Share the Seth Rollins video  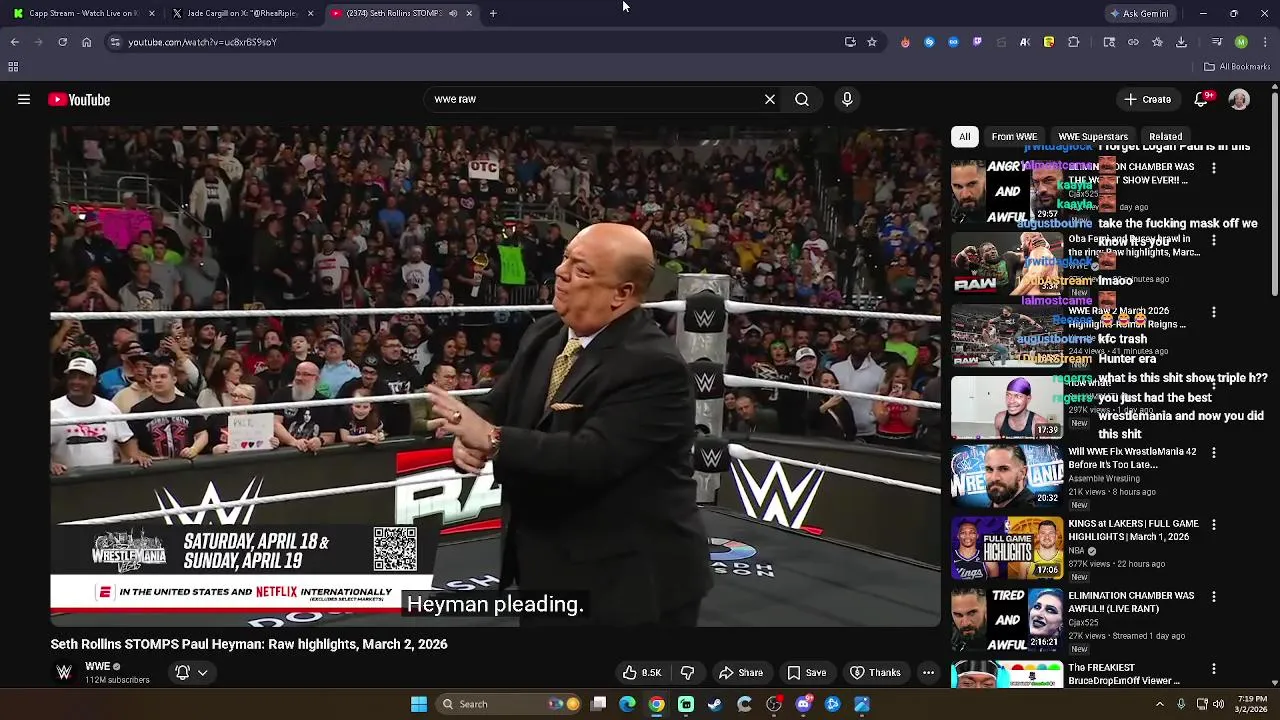(x=741, y=673)
